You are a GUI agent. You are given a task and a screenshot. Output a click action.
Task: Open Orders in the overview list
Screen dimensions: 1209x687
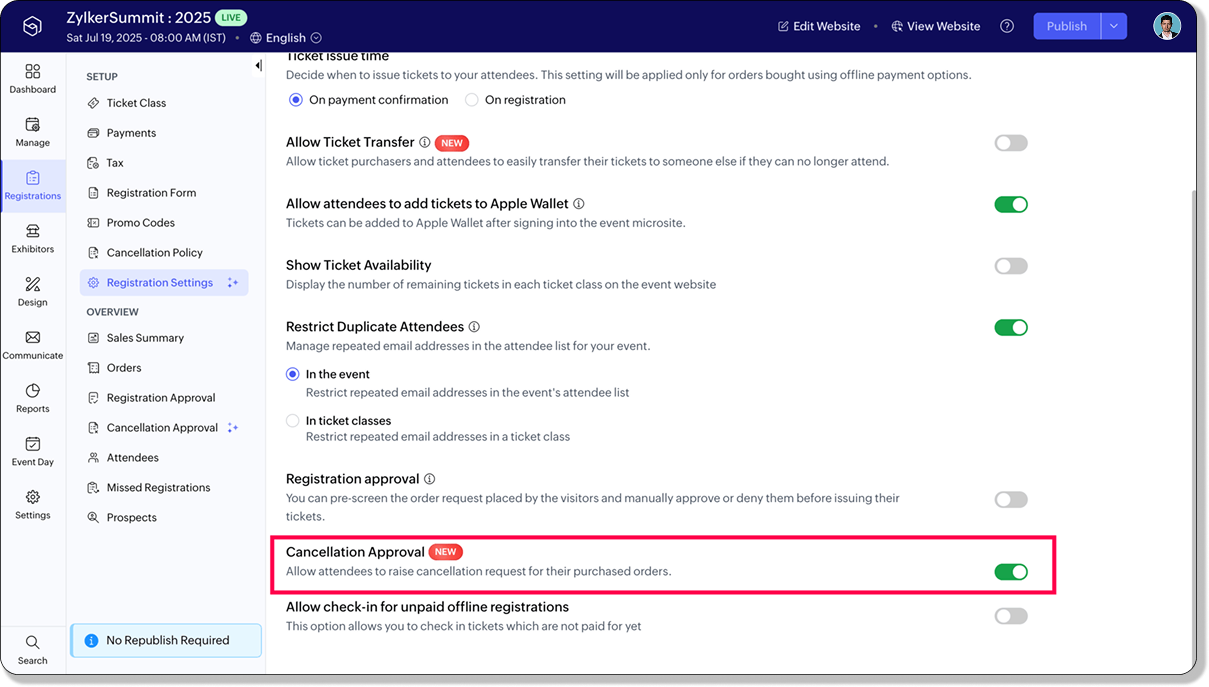click(x=115, y=368)
